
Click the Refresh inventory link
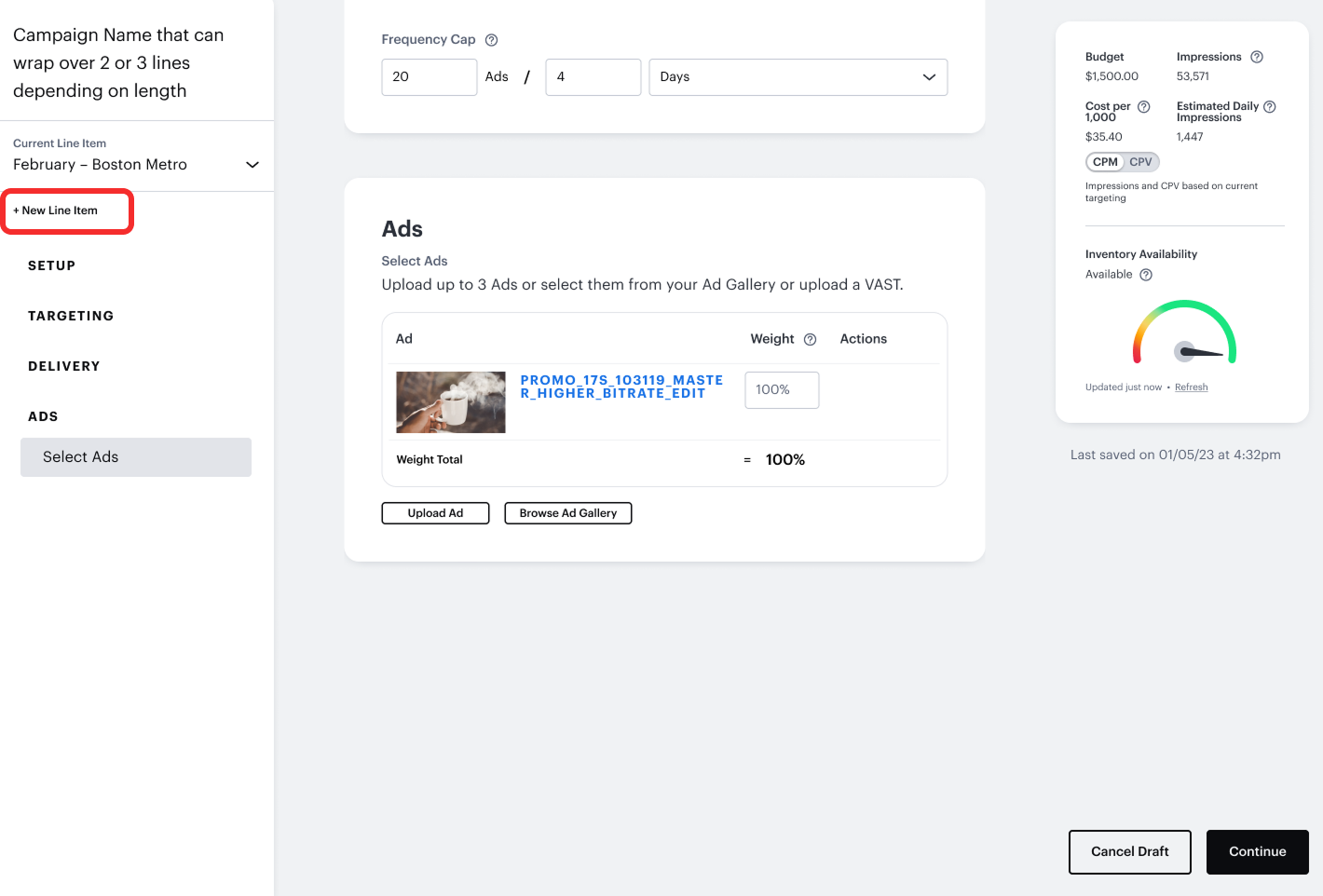pyautogui.click(x=1191, y=387)
